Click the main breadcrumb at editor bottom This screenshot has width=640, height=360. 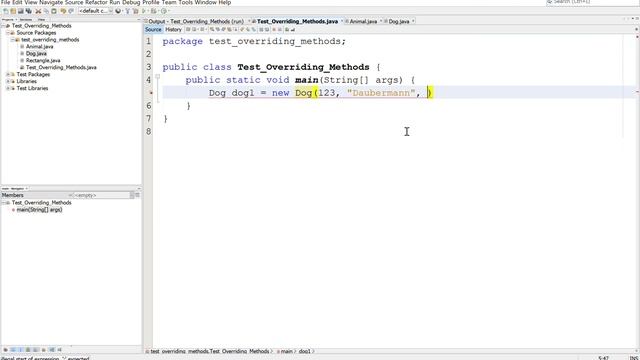[287, 351]
